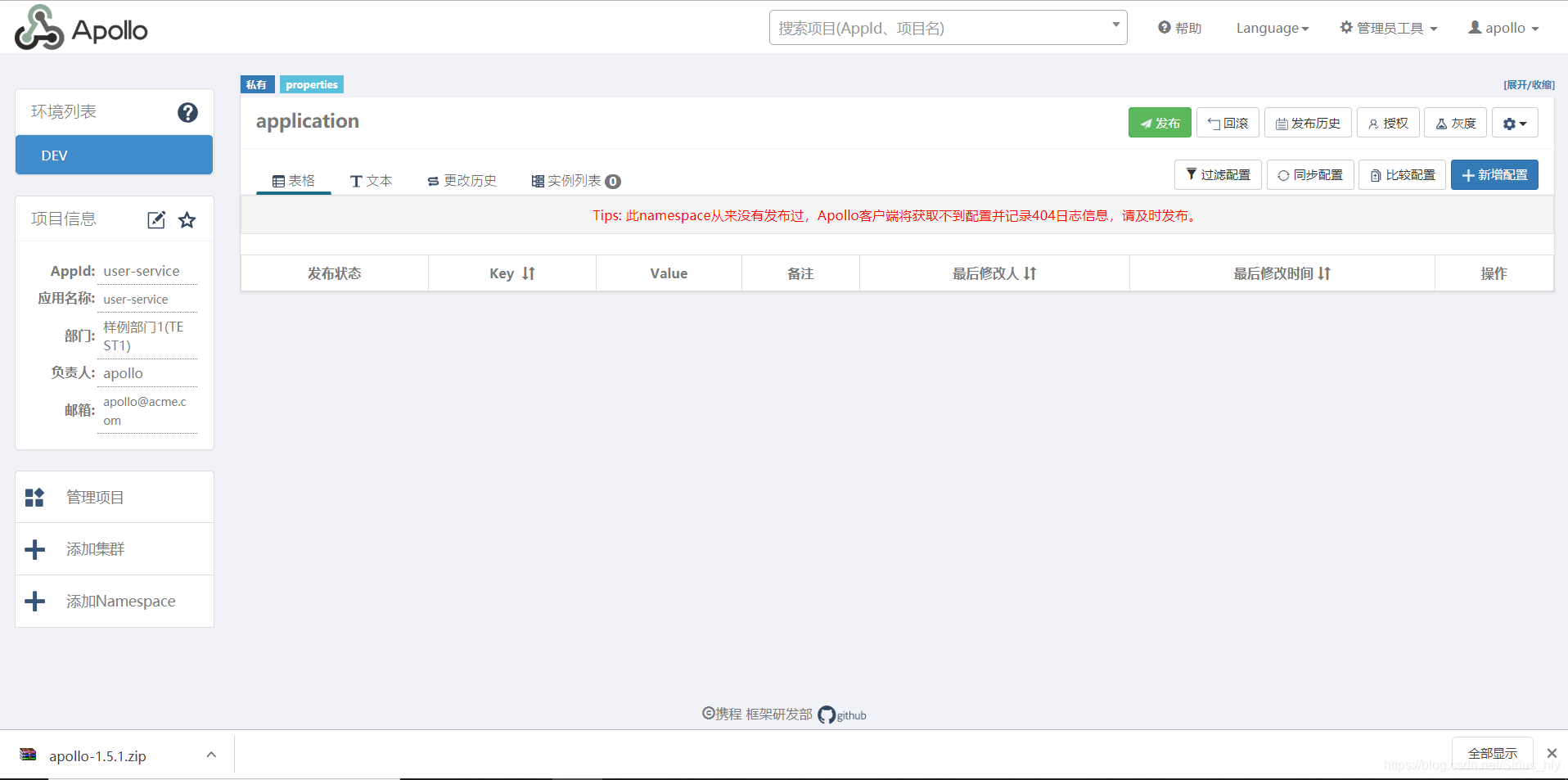The image size is (1568, 780).
Task: Click the 回滚 rollback button
Action: point(1228,123)
